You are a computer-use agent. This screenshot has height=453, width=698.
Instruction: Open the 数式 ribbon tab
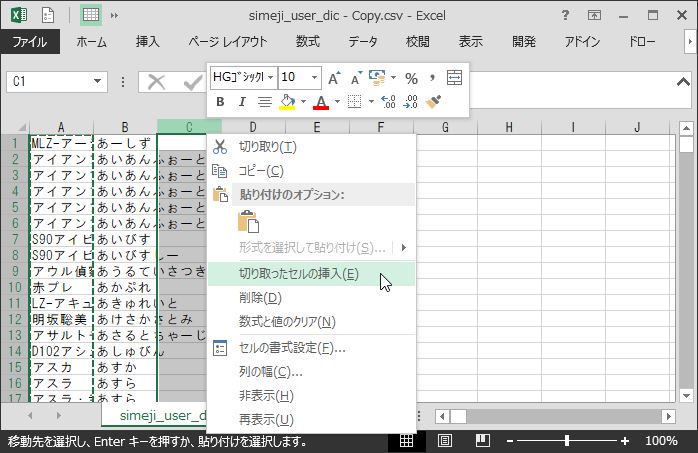coord(308,42)
